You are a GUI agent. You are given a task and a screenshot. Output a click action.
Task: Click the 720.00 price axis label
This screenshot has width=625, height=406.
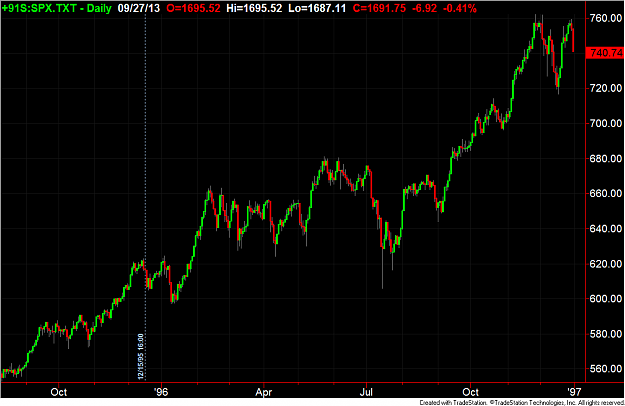click(606, 88)
